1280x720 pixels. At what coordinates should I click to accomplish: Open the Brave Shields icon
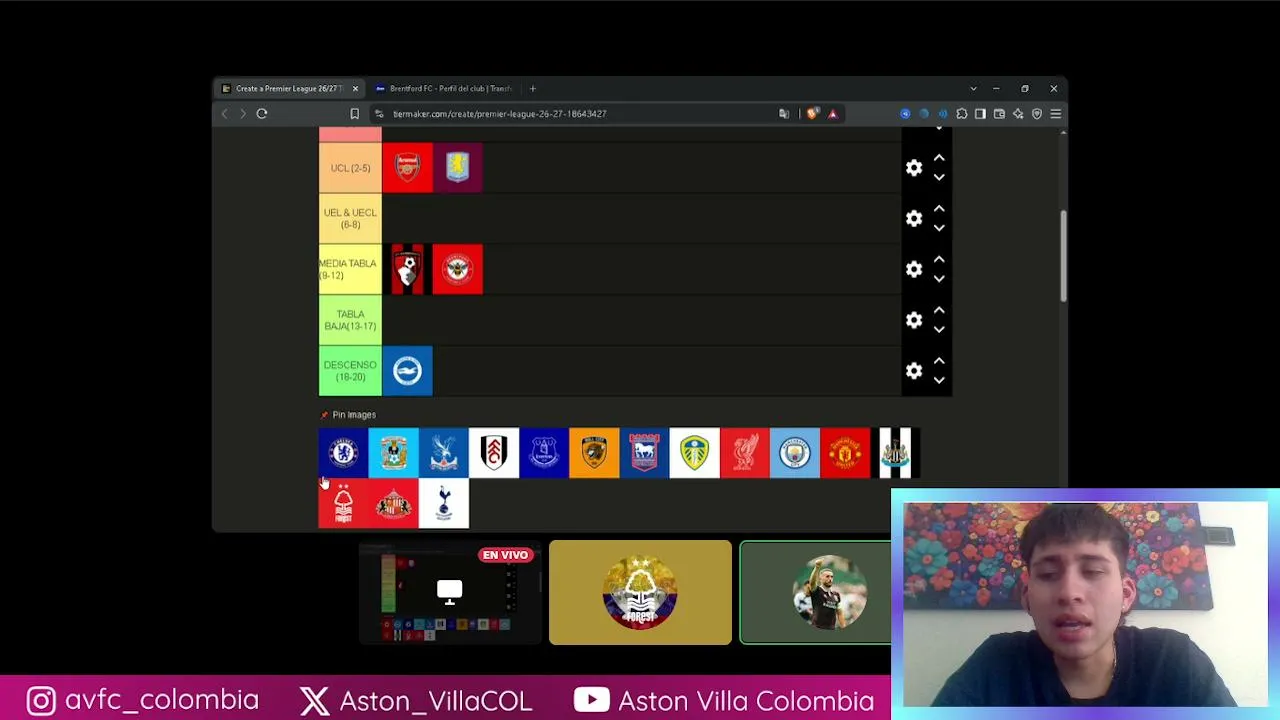tap(812, 114)
